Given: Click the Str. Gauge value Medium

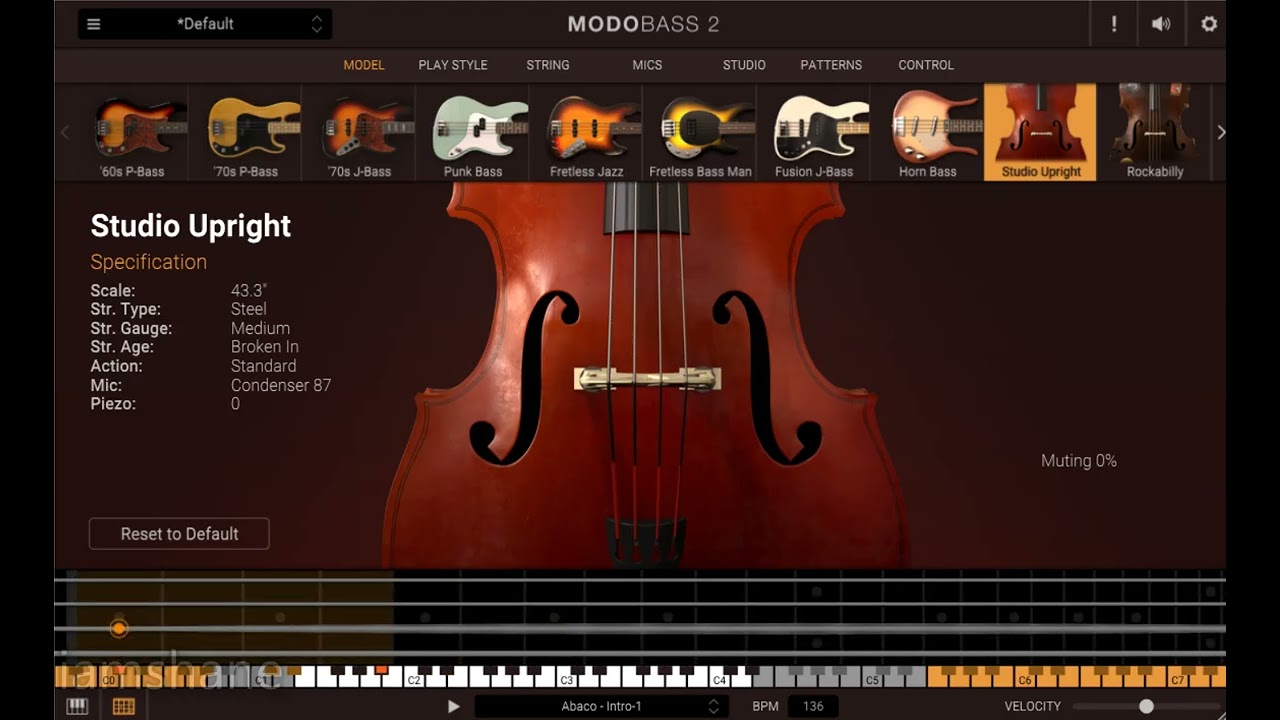Looking at the screenshot, I should pos(260,329).
